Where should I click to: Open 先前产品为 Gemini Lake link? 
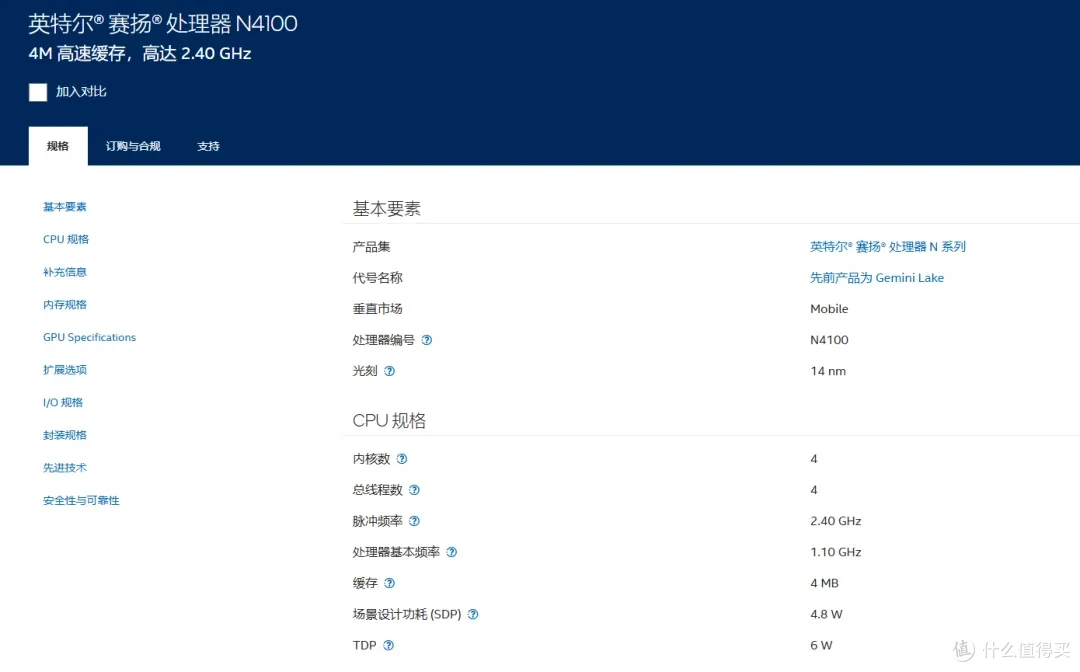877,277
